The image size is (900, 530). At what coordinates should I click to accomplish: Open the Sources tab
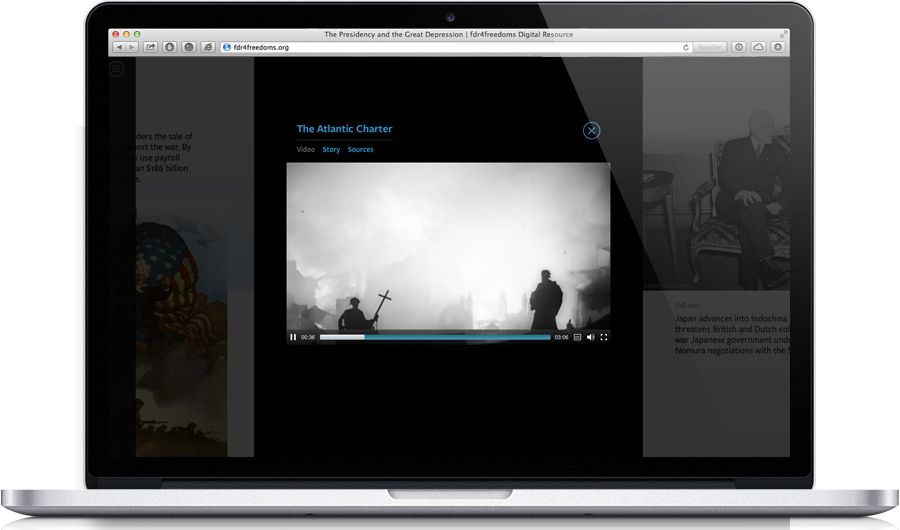pyautogui.click(x=360, y=149)
